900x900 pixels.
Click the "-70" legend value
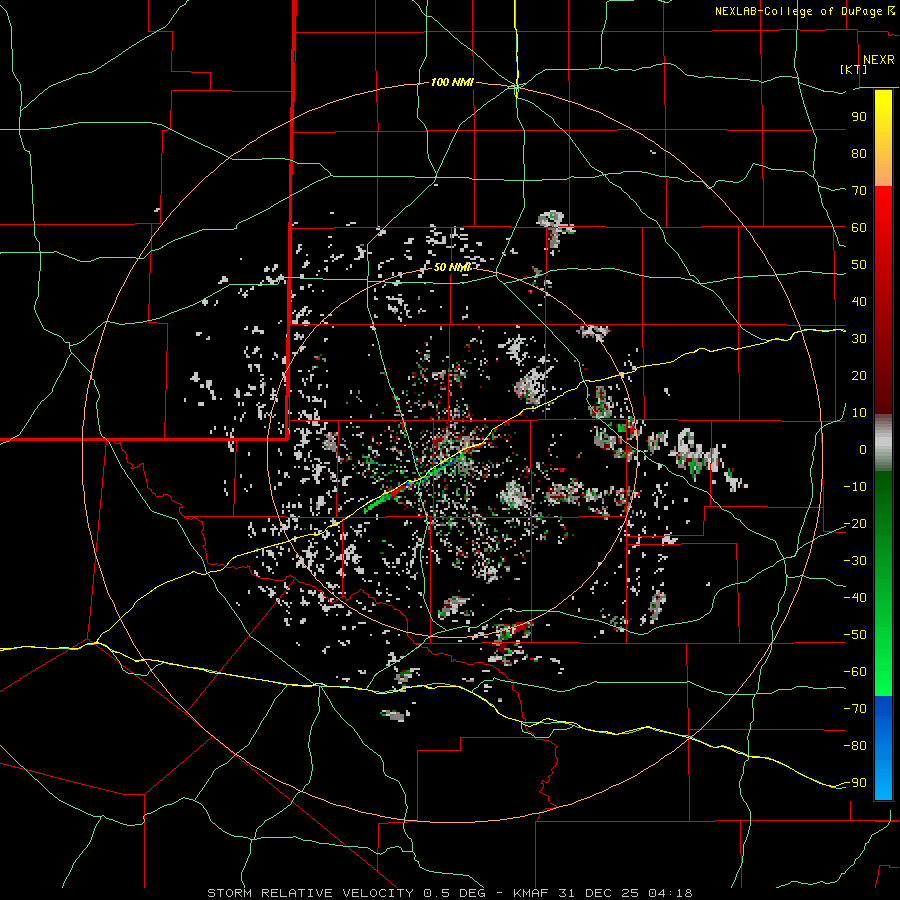(x=856, y=709)
